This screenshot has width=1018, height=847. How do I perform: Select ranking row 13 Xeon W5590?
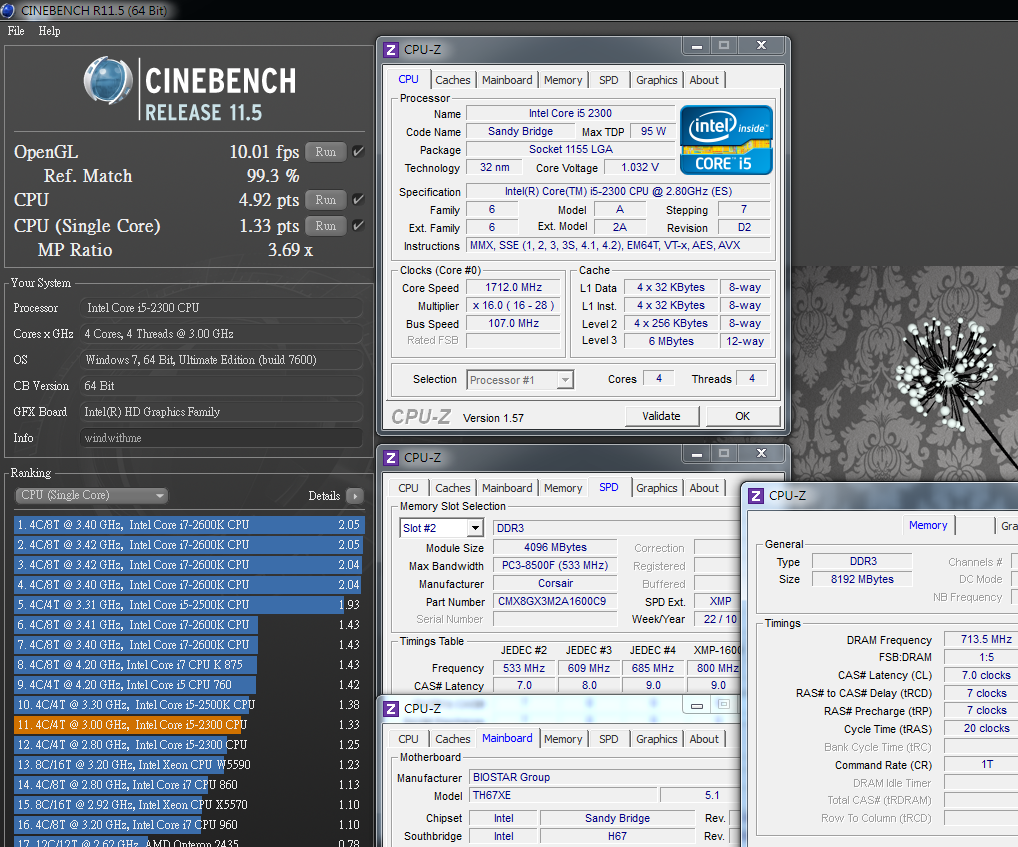(x=189, y=765)
